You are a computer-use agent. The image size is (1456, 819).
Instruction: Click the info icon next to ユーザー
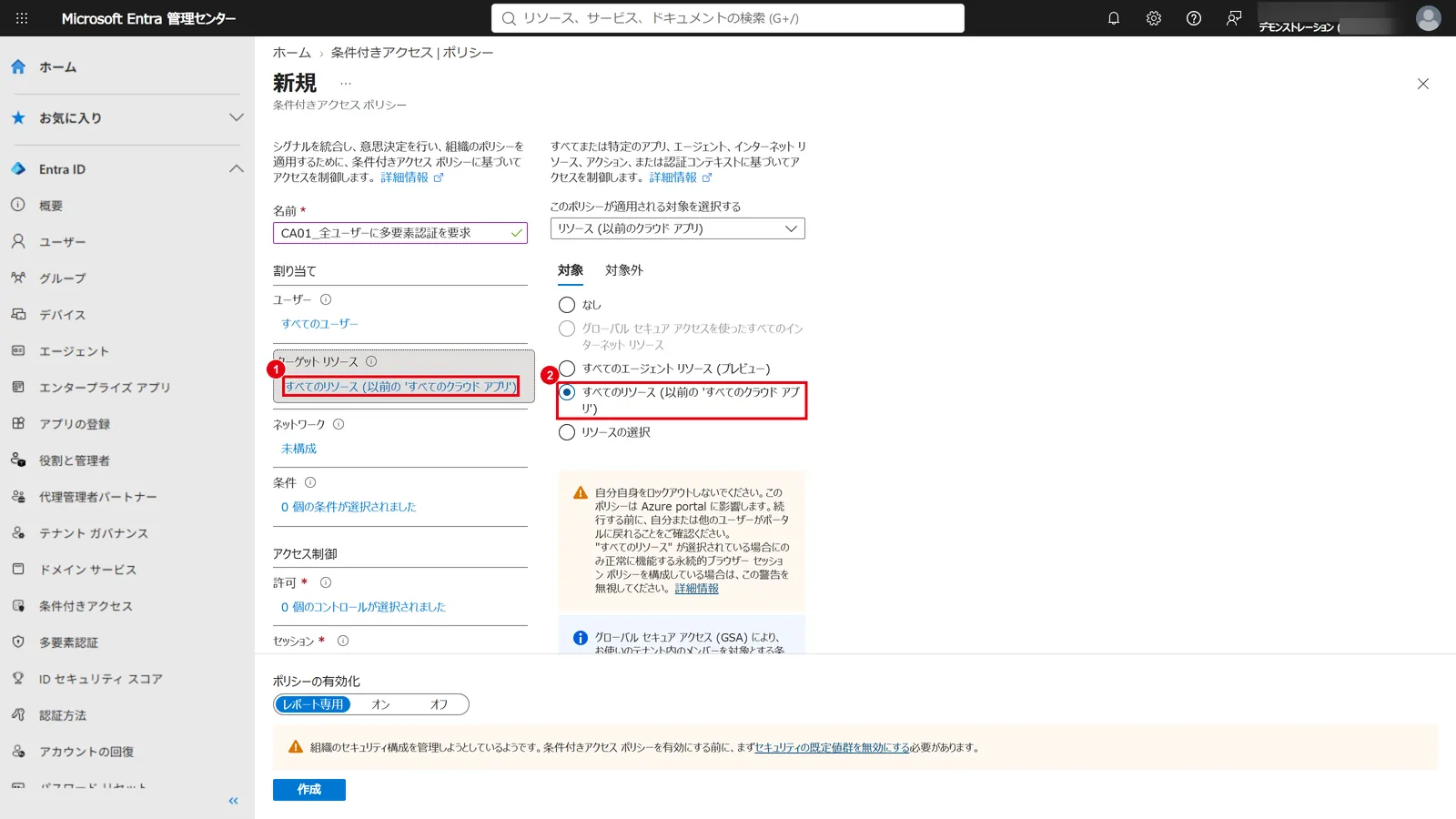coord(326,299)
